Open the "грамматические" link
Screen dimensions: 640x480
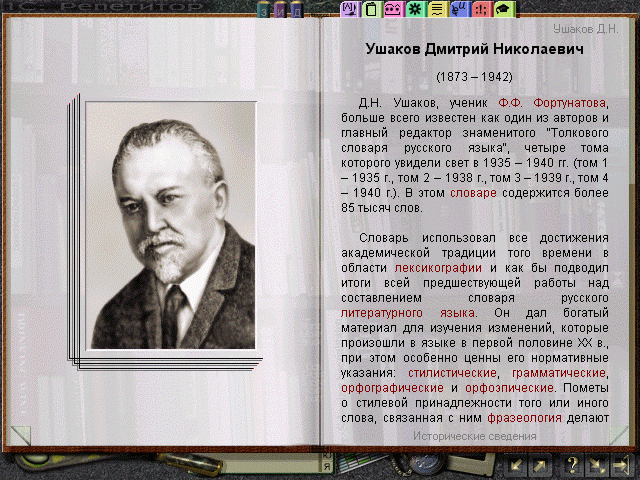(x=559, y=373)
